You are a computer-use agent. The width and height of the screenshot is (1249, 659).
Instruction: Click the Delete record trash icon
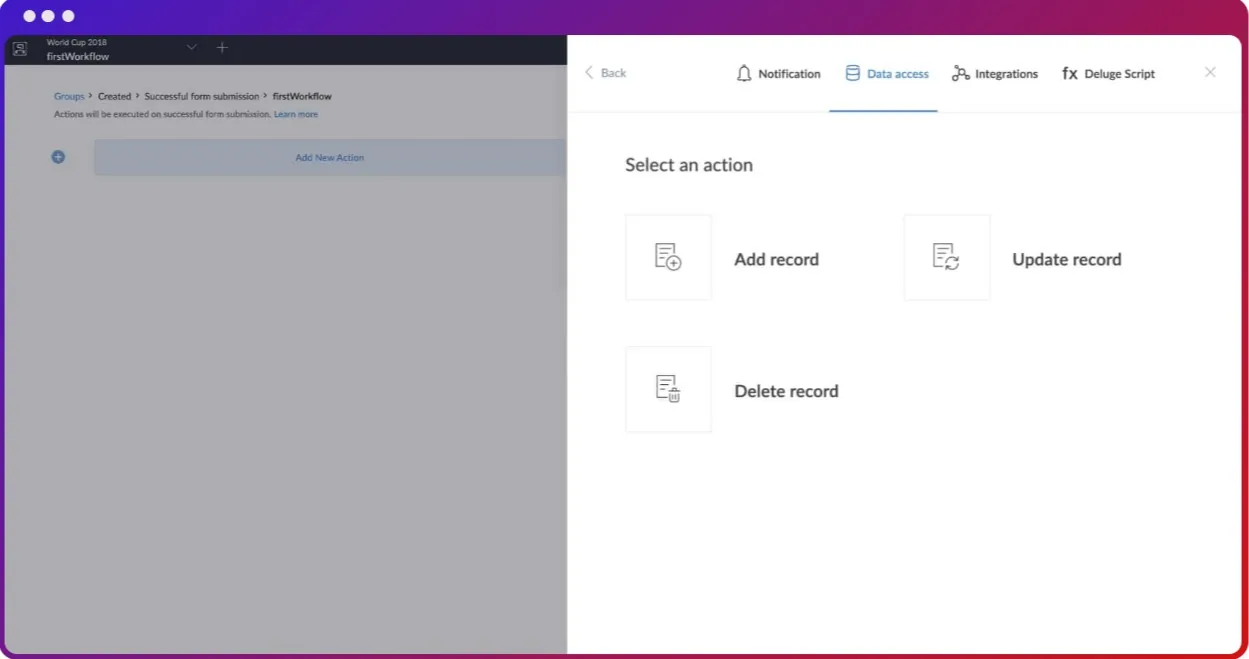668,389
